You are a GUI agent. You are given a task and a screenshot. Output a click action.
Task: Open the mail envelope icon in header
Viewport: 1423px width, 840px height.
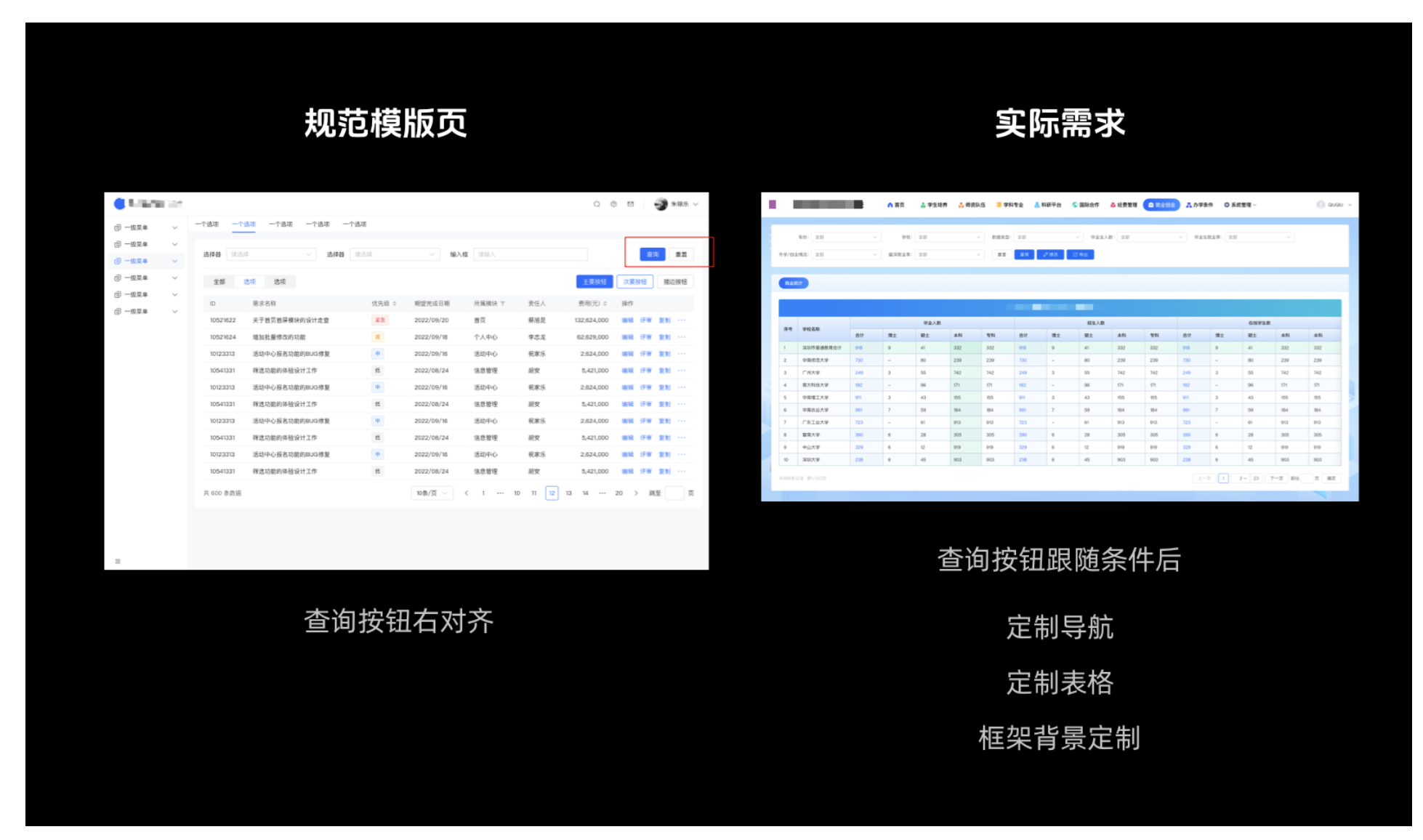pos(630,204)
